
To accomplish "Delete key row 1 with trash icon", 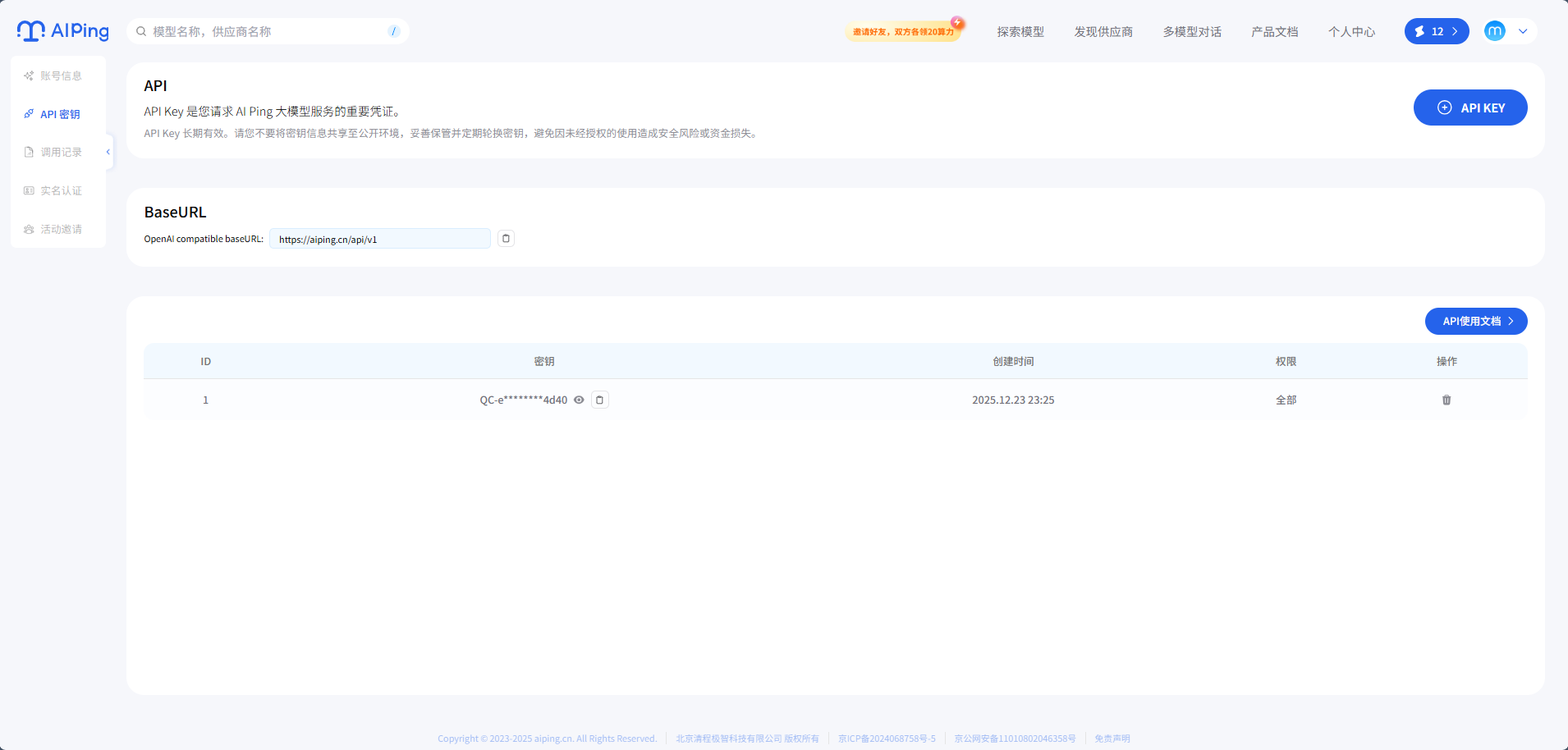I will (1447, 400).
